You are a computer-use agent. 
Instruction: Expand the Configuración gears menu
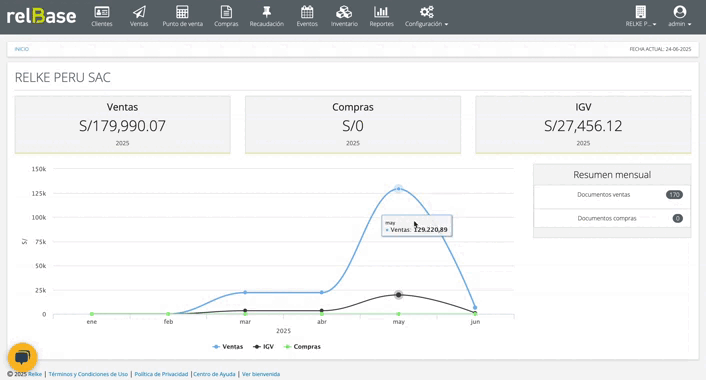coord(426,16)
